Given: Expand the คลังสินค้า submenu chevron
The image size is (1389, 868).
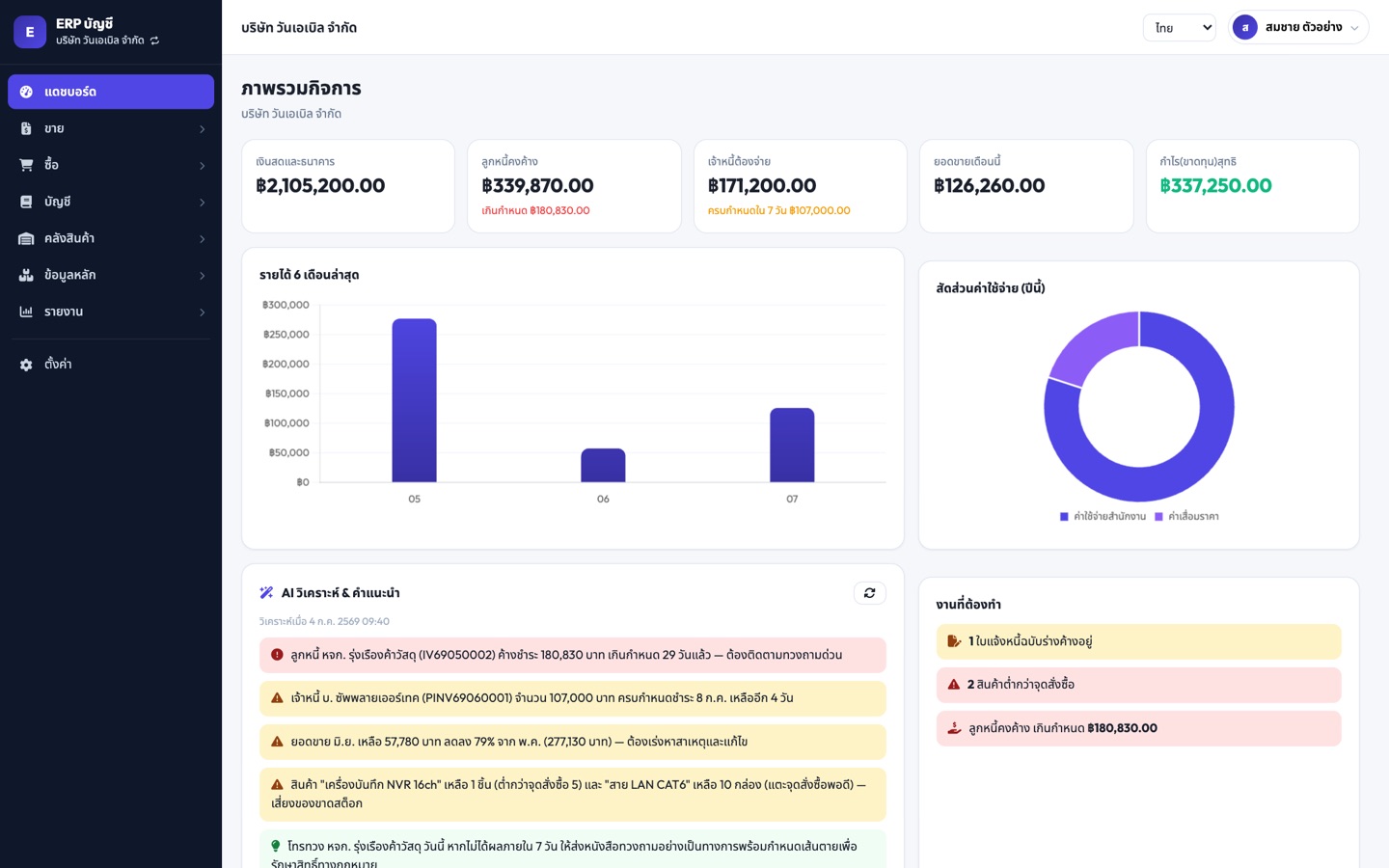Looking at the screenshot, I should click(x=202, y=239).
